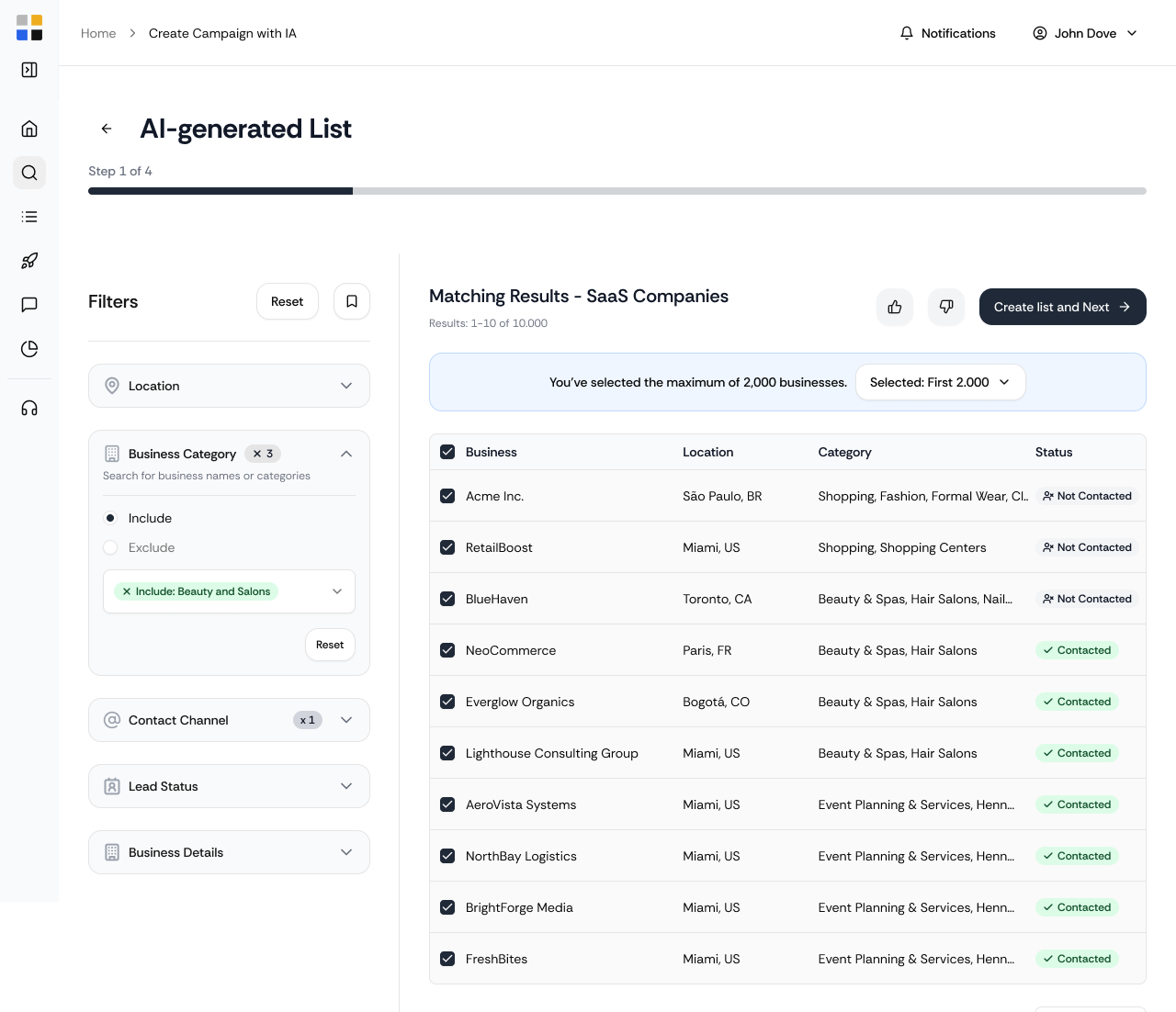Open the pie chart analytics sidebar icon
This screenshot has height=1012, width=1176.
(x=29, y=349)
